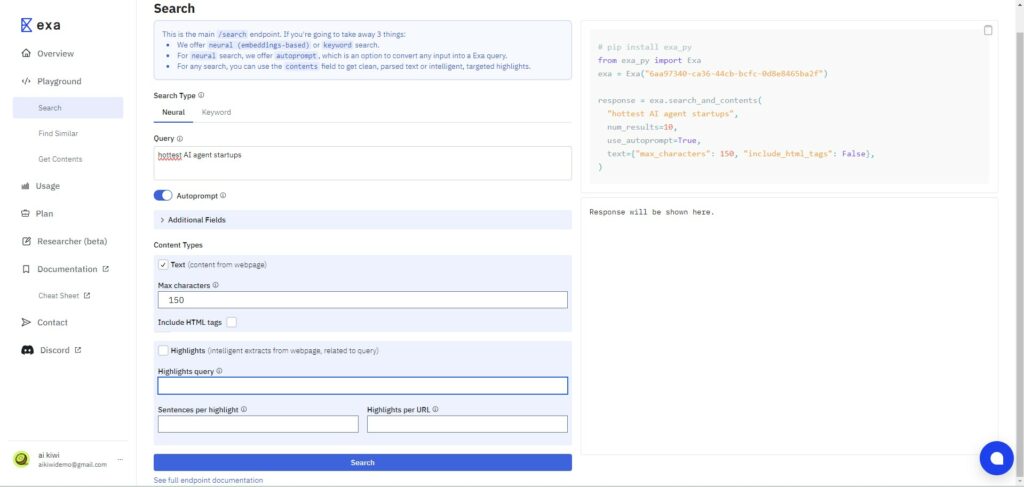Enable the Highlights checkbox
The image size is (1024, 487).
163,351
